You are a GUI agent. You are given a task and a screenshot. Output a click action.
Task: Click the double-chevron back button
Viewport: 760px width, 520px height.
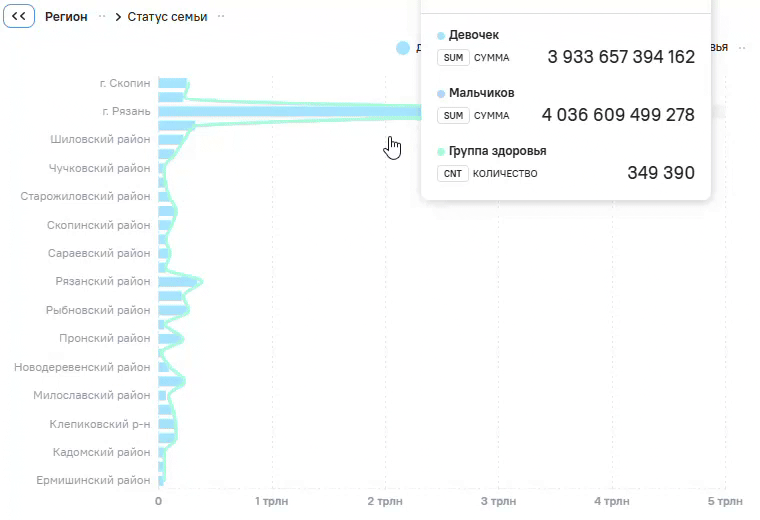(19, 16)
